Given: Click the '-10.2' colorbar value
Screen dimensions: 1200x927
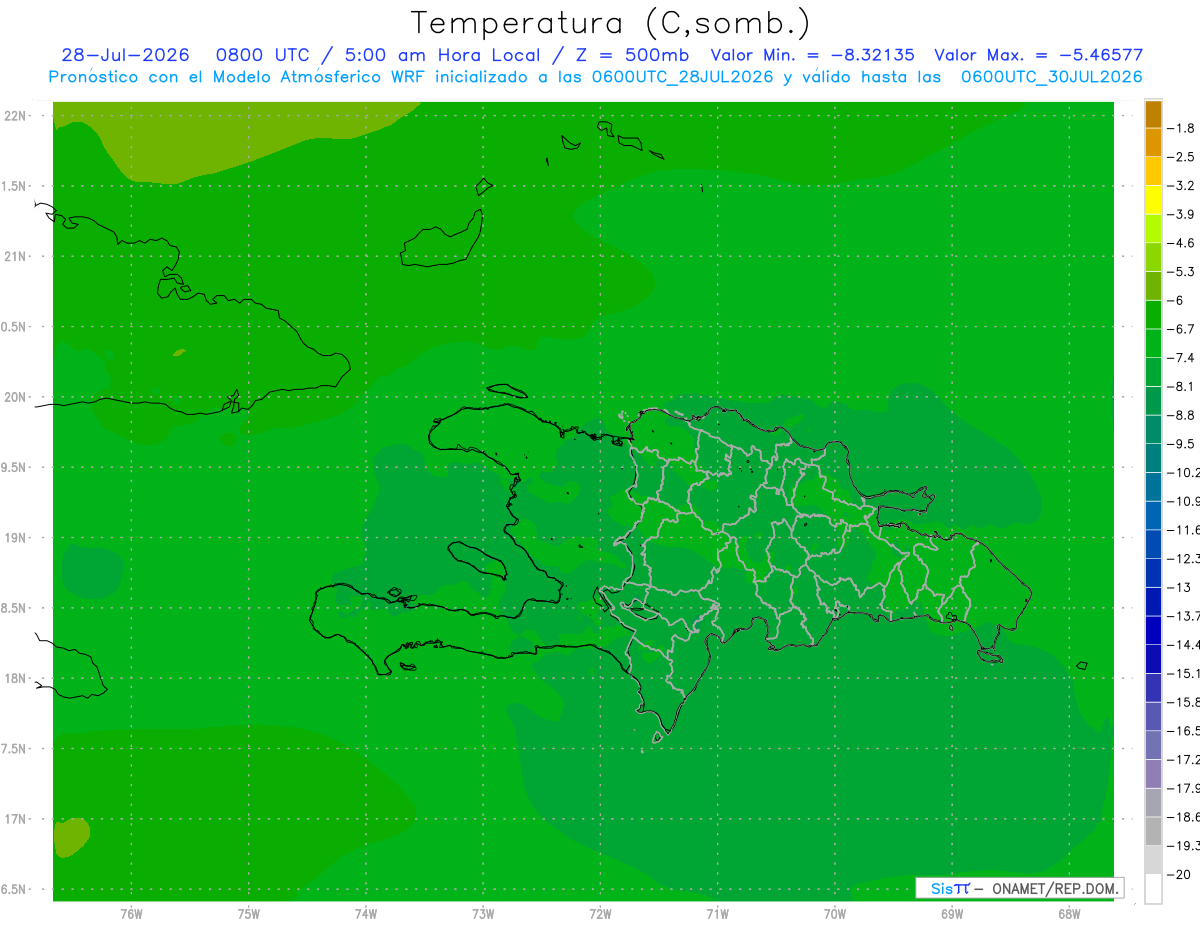Looking at the screenshot, I should click(1185, 472).
